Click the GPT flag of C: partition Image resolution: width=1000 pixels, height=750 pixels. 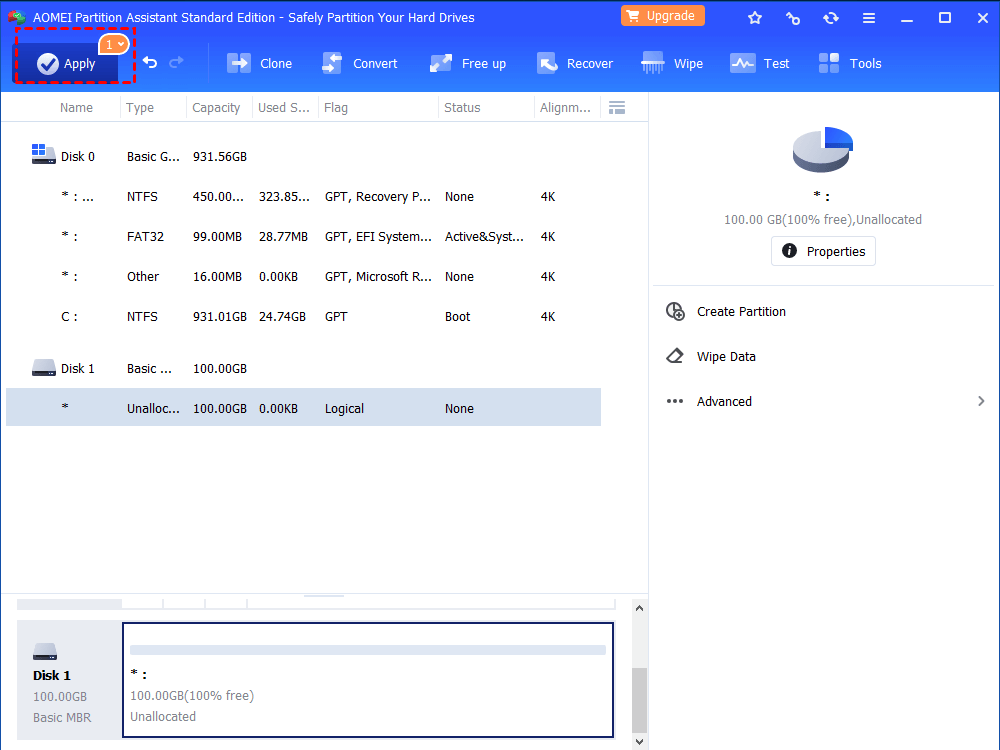coord(335,316)
